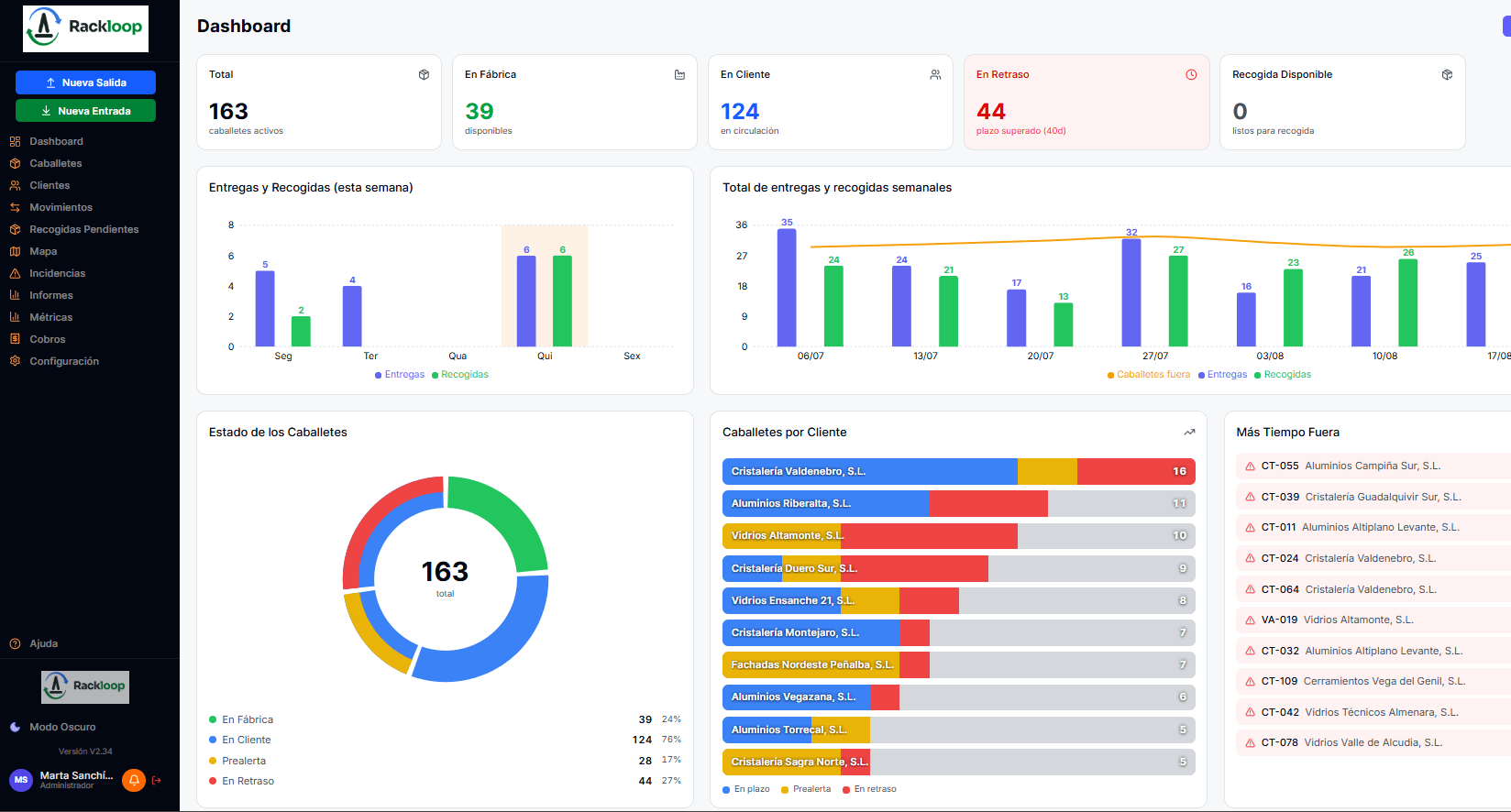
Task: Click the cube icon on Total card
Action: pyautogui.click(x=424, y=74)
